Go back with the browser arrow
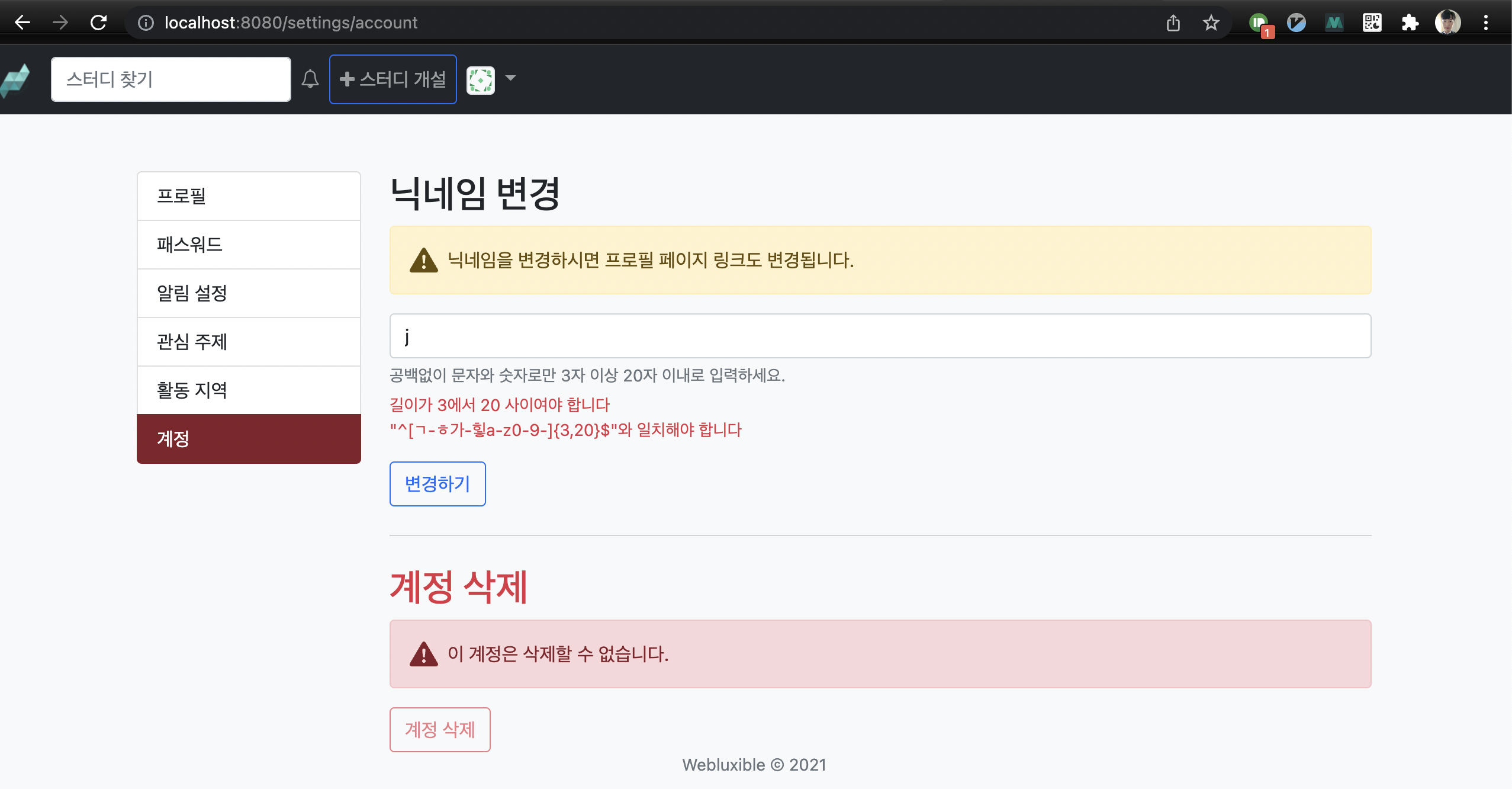 [x=22, y=23]
